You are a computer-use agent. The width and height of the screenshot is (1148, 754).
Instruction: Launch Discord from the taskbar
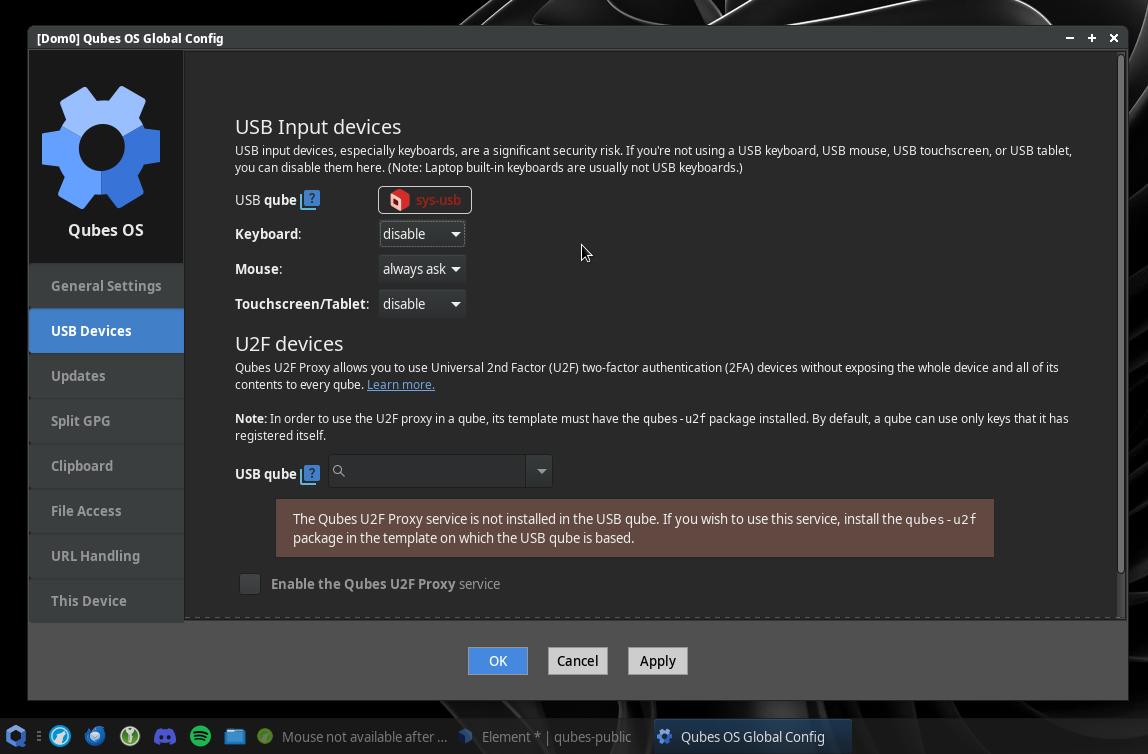(165, 737)
